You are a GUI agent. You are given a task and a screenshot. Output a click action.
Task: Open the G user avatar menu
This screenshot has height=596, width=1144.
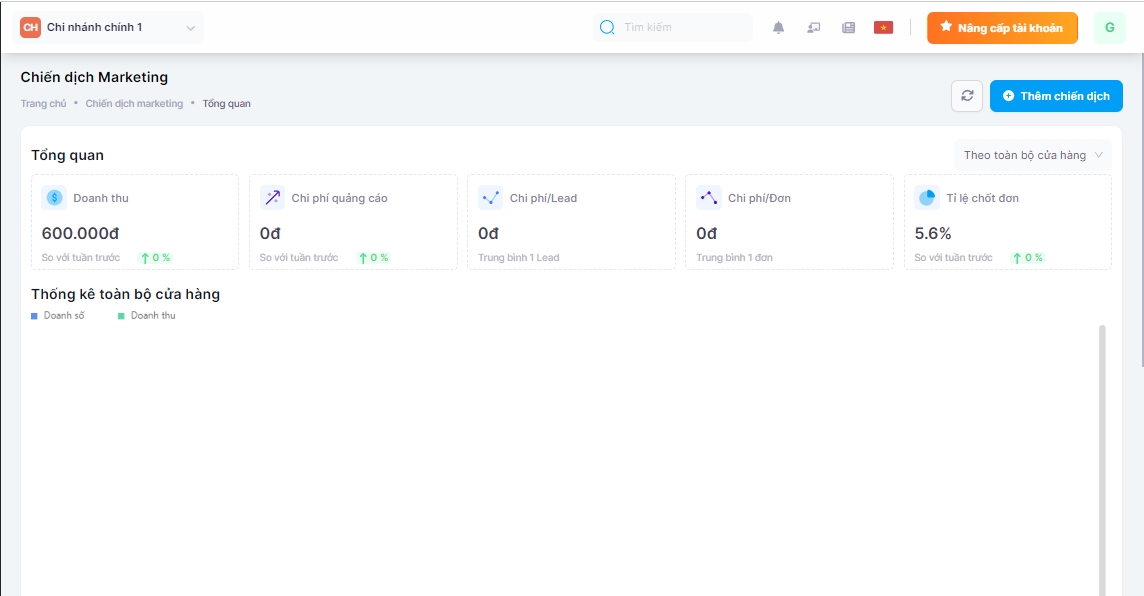tap(1109, 28)
